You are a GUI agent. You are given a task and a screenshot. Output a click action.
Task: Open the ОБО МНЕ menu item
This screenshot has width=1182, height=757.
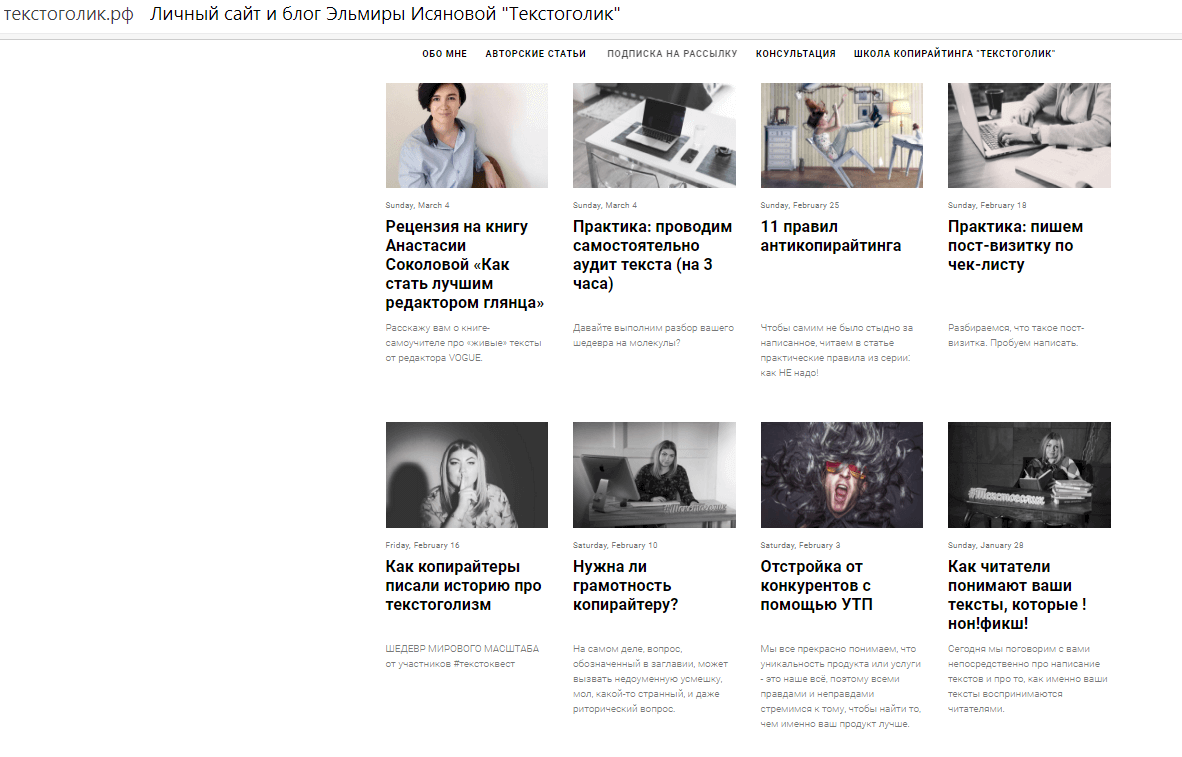click(444, 54)
